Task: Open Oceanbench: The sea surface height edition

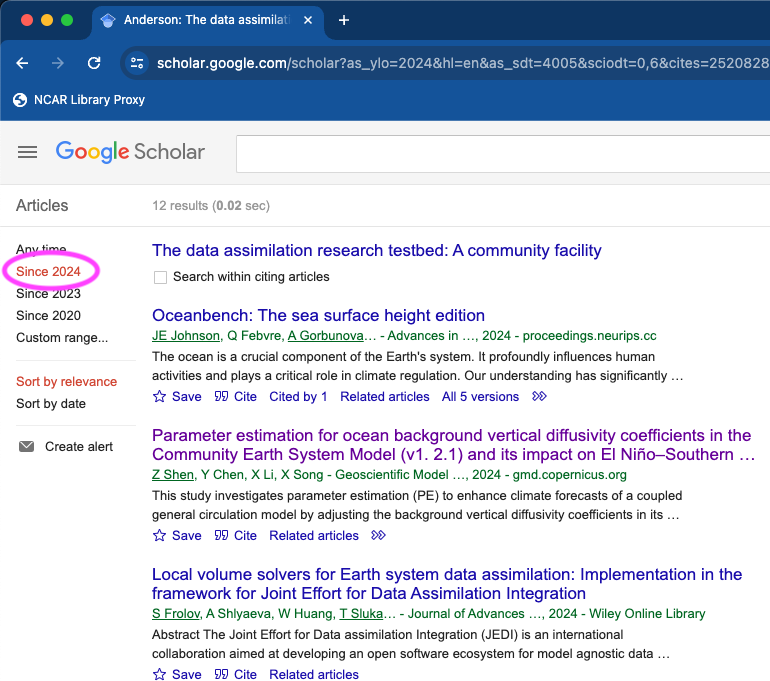Action: [318, 316]
